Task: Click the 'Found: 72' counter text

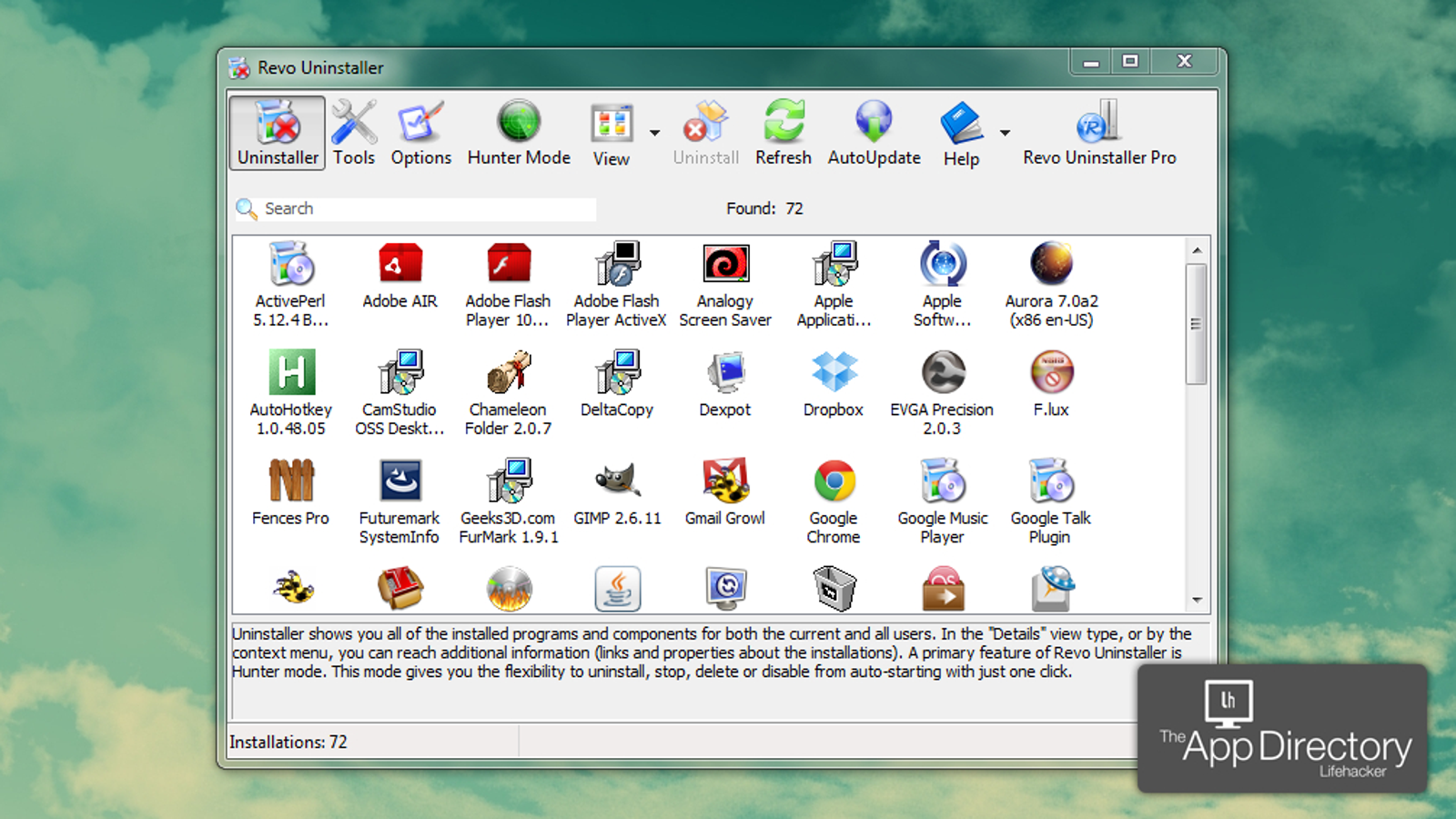Action: (x=764, y=208)
